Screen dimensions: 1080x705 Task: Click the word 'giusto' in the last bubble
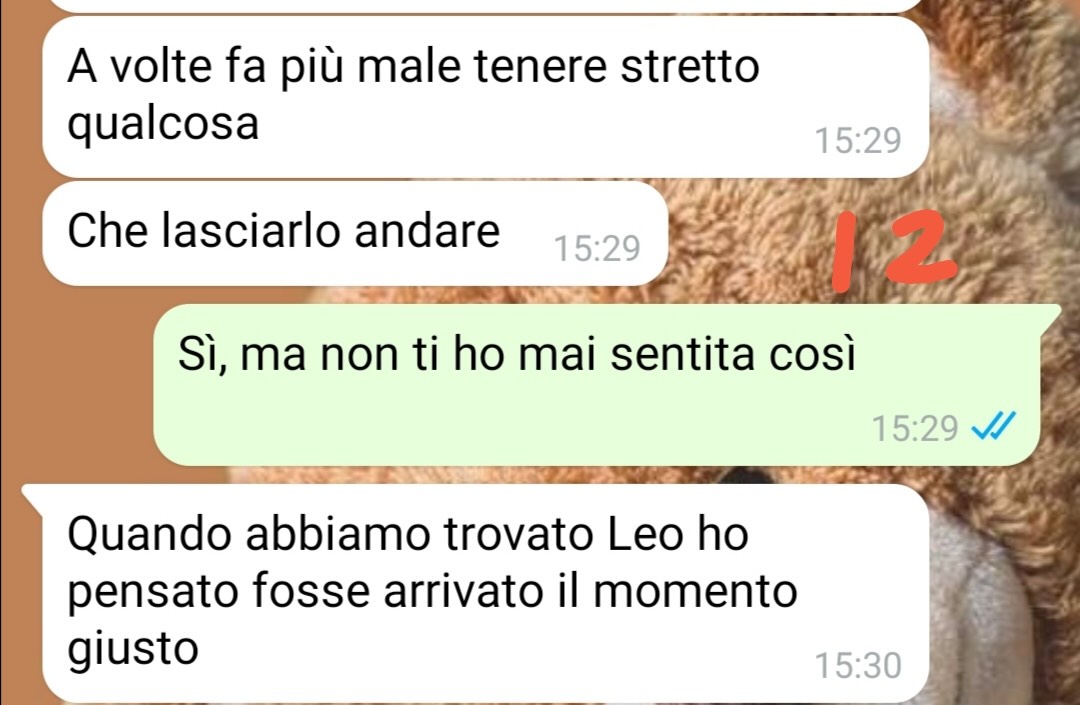click(x=133, y=650)
